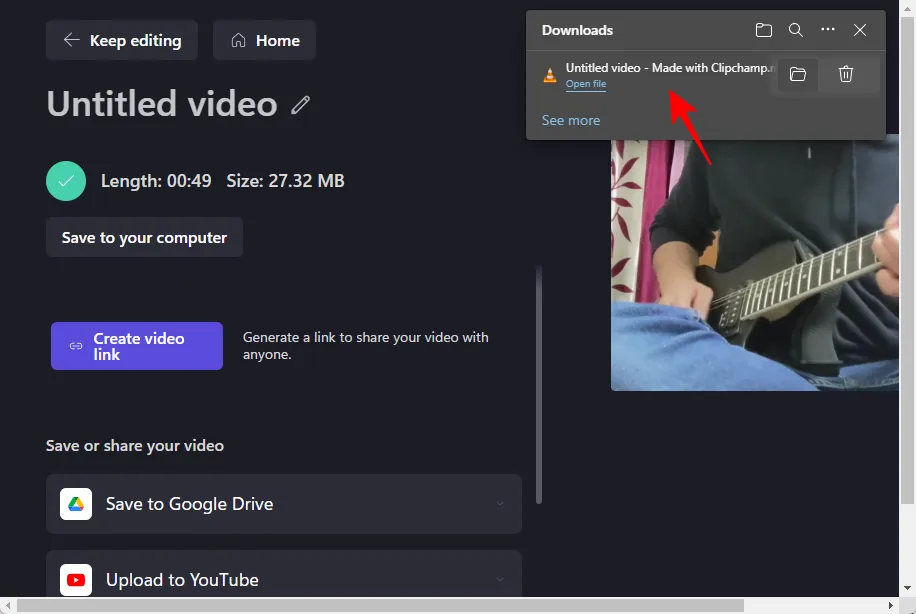Click Create video link button
This screenshot has width=916, height=614.
tap(137, 346)
